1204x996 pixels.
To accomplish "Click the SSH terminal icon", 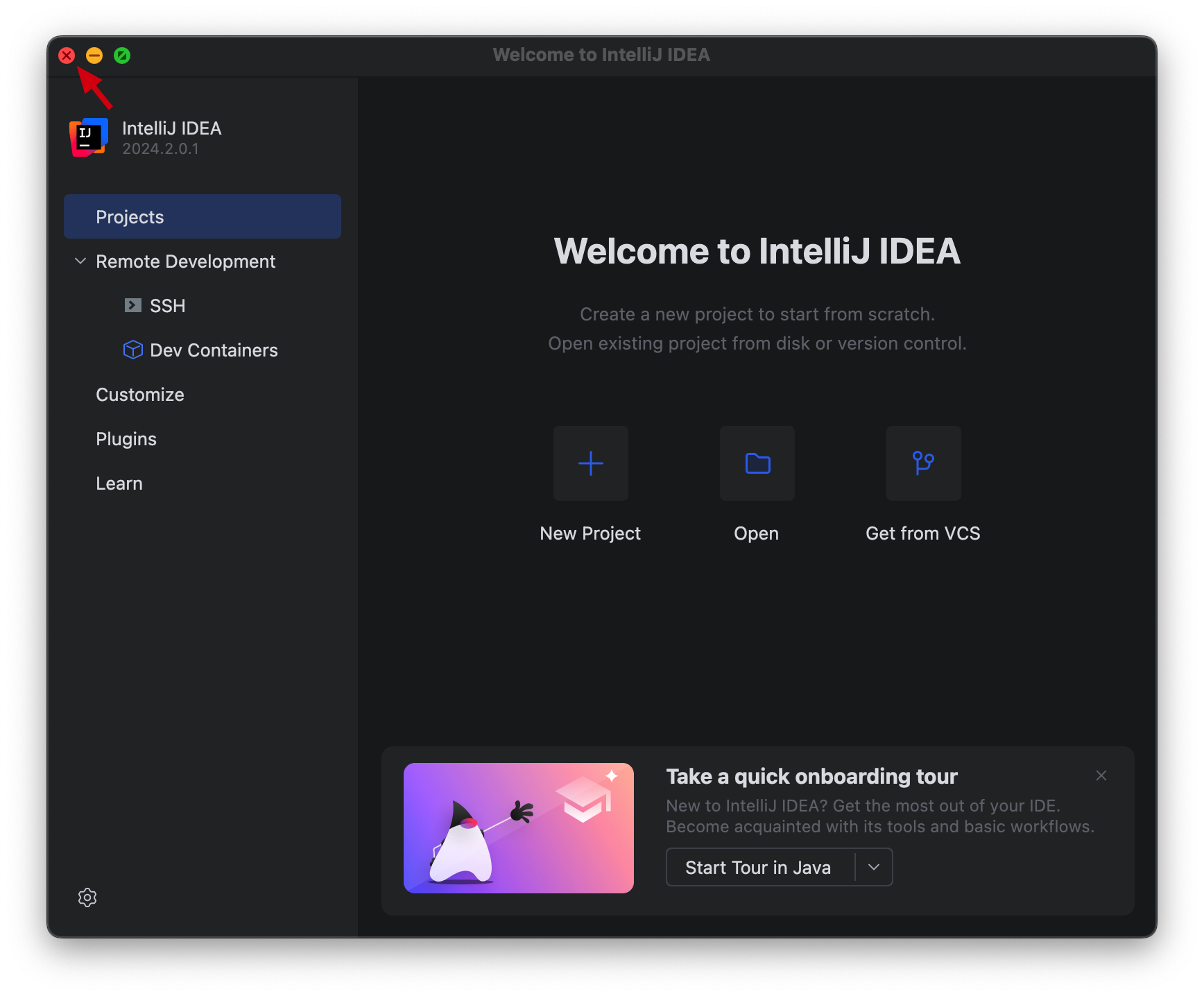I will [x=132, y=305].
